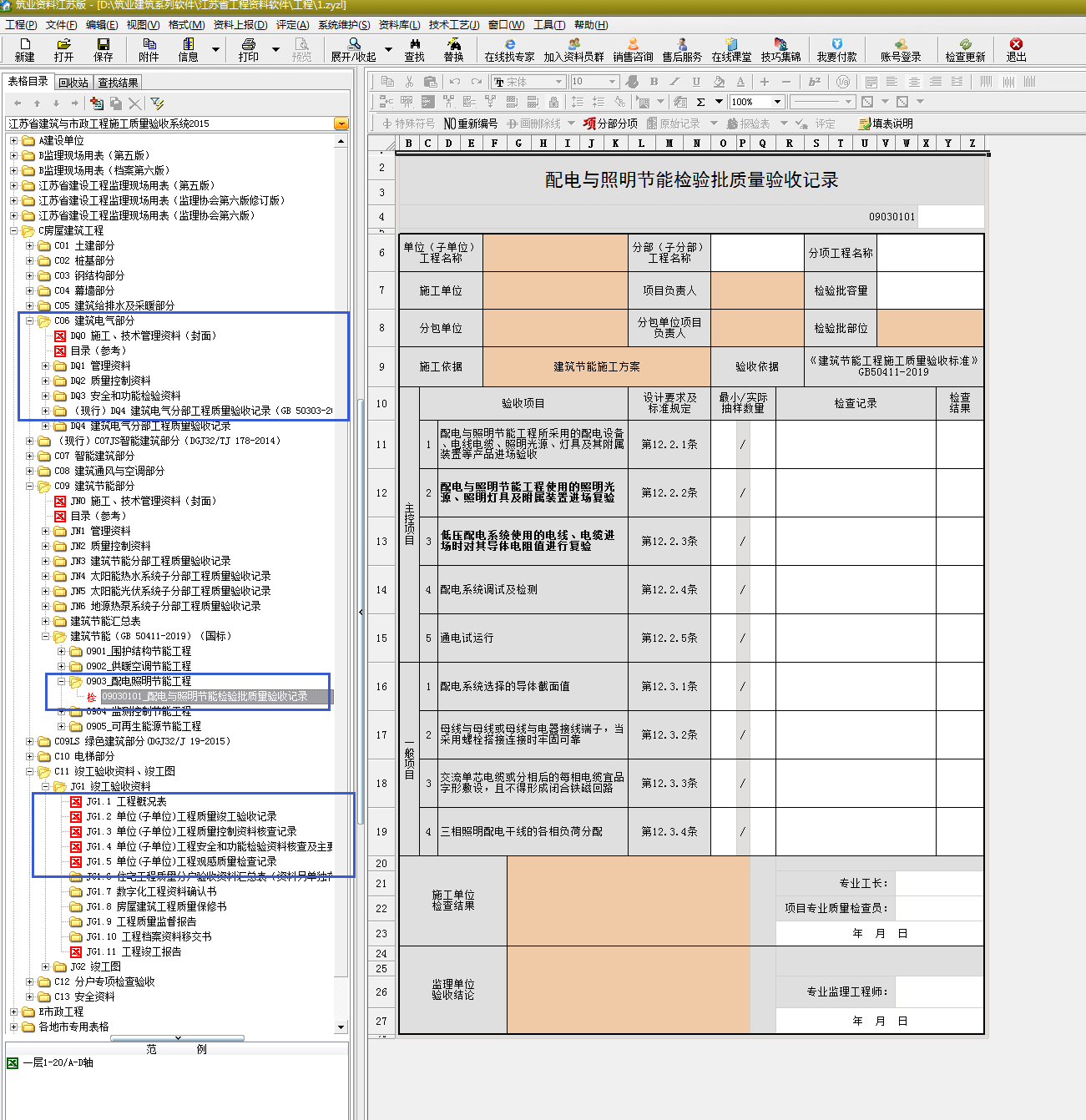Click the tree panel vertical scrollbar
The width and height of the screenshot is (1086, 1120).
click(x=341, y=584)
